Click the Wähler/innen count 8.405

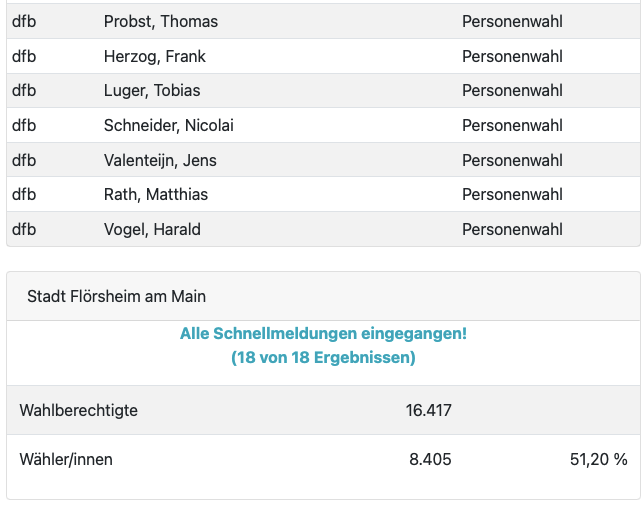pos(430,460)
